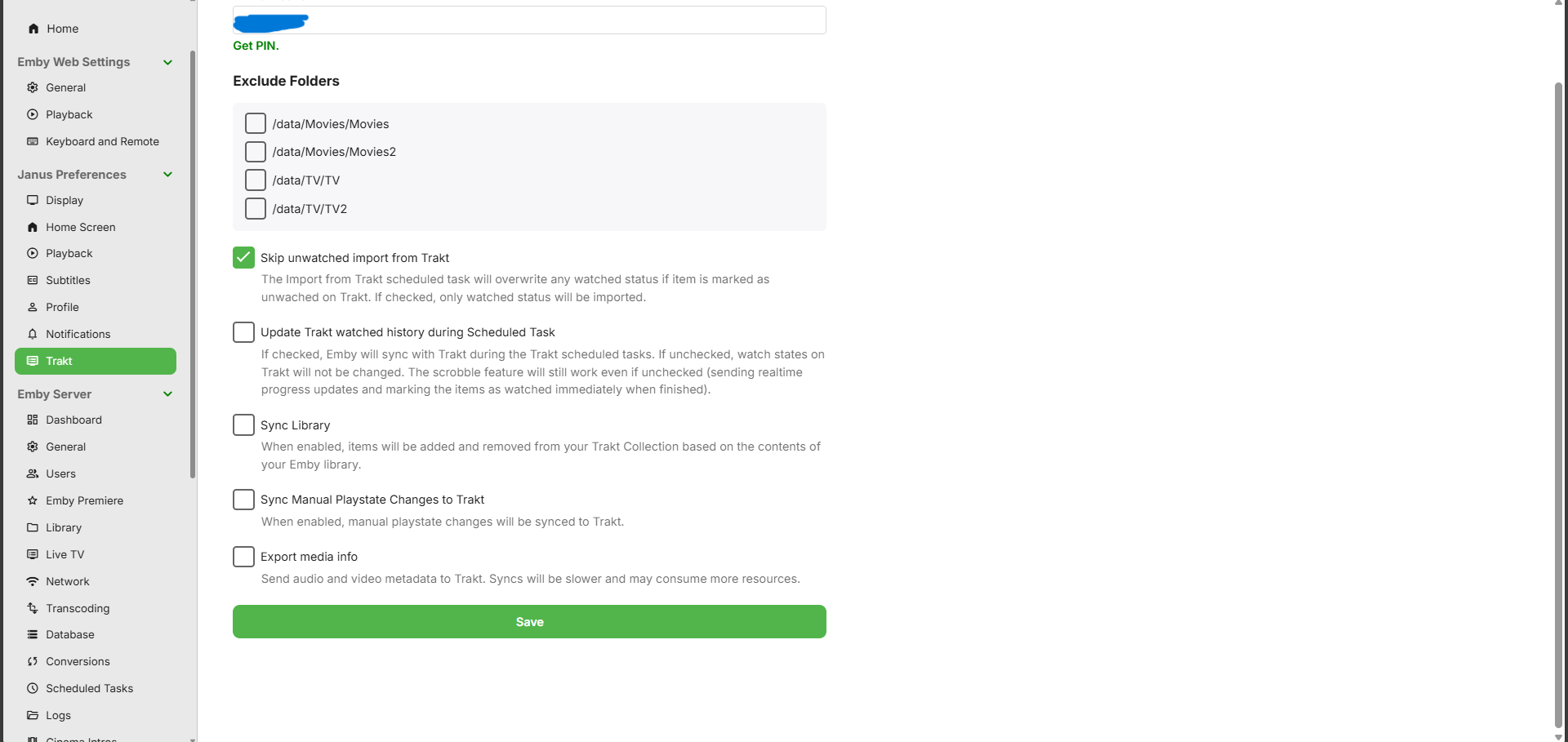Click the sidebar vertical scrollbar
1568x742 pixels.
pos(193,264)
